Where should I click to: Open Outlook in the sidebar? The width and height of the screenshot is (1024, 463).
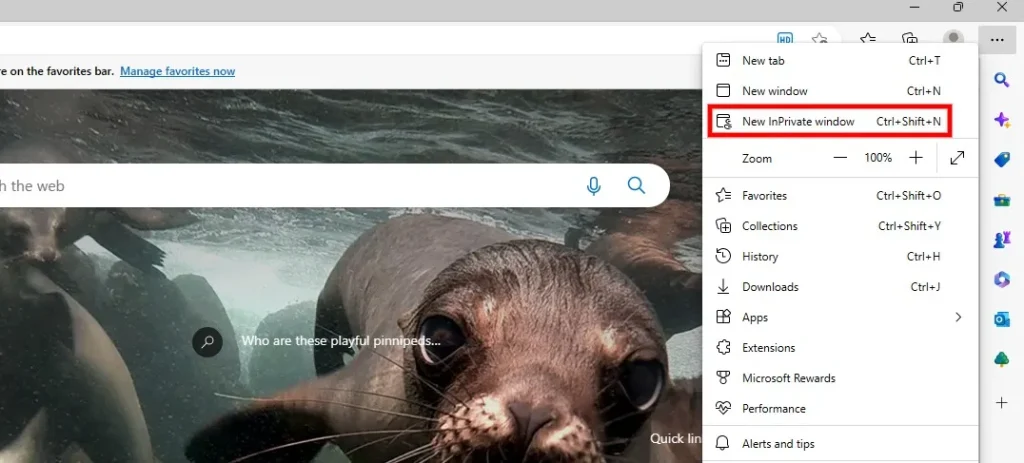pos(1002,319)
